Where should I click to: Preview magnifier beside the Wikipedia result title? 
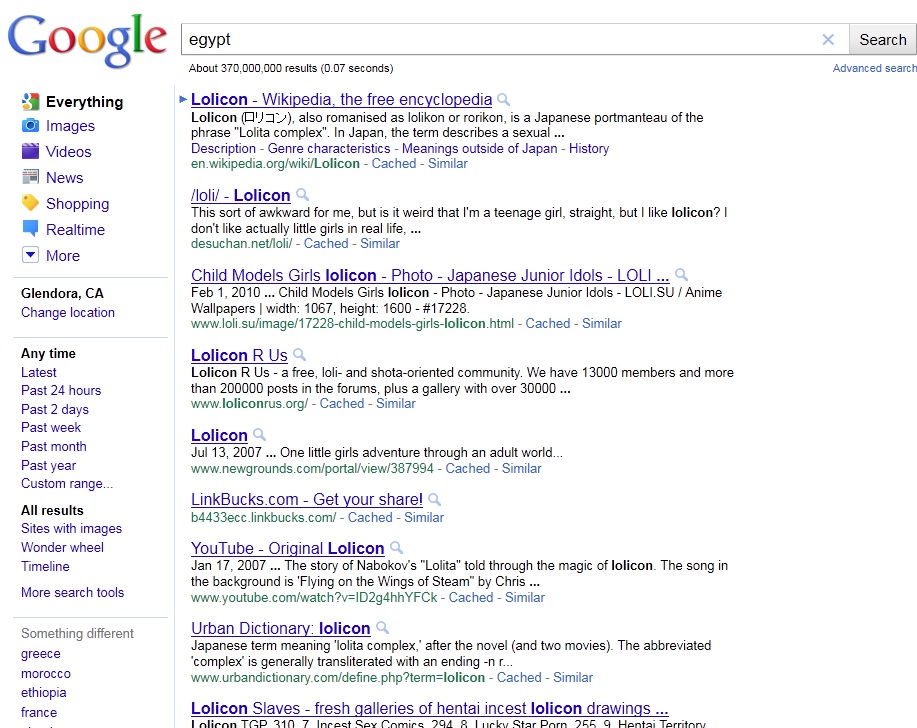point(503,100)
